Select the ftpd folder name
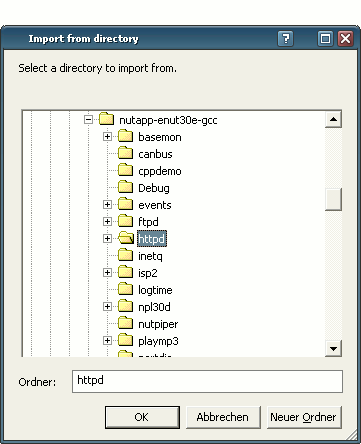 click(148, 222)
